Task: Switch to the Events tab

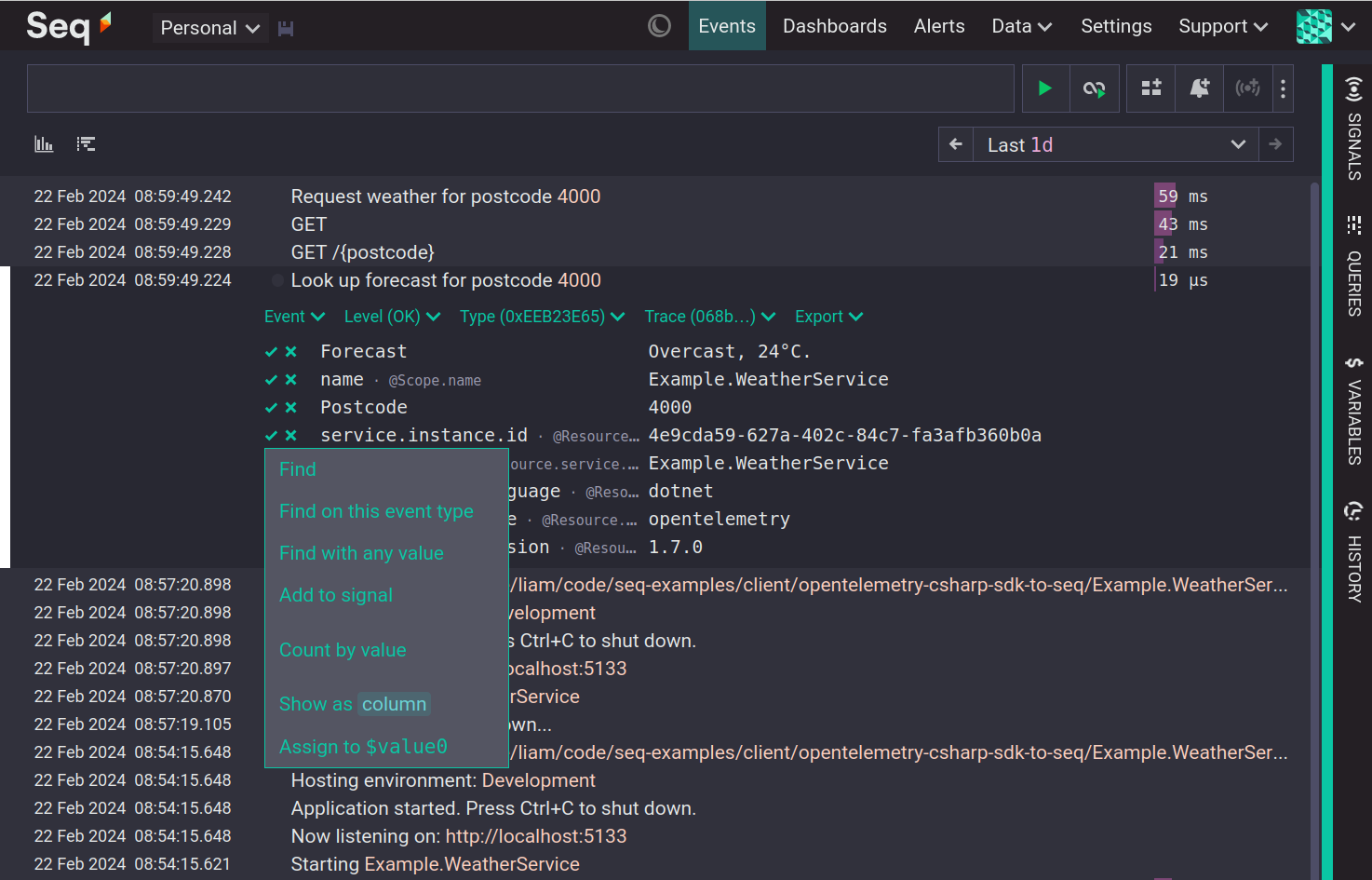Action: coord(727,26)
